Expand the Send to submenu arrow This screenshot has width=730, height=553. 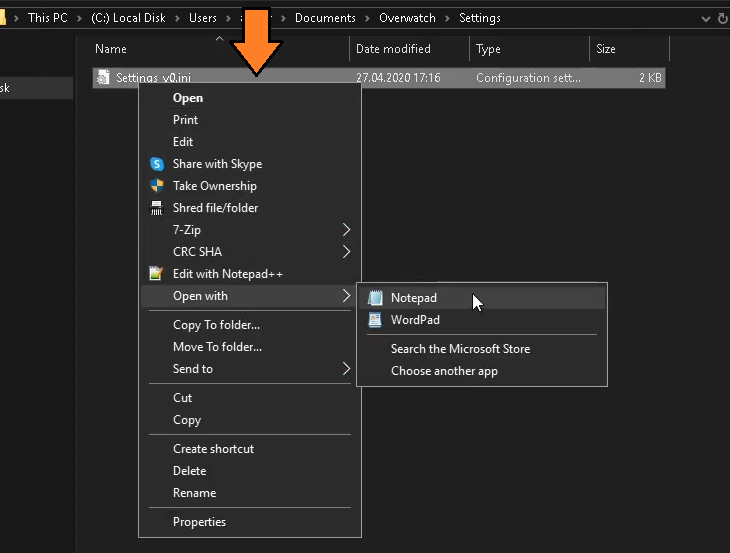pos(346,369)
